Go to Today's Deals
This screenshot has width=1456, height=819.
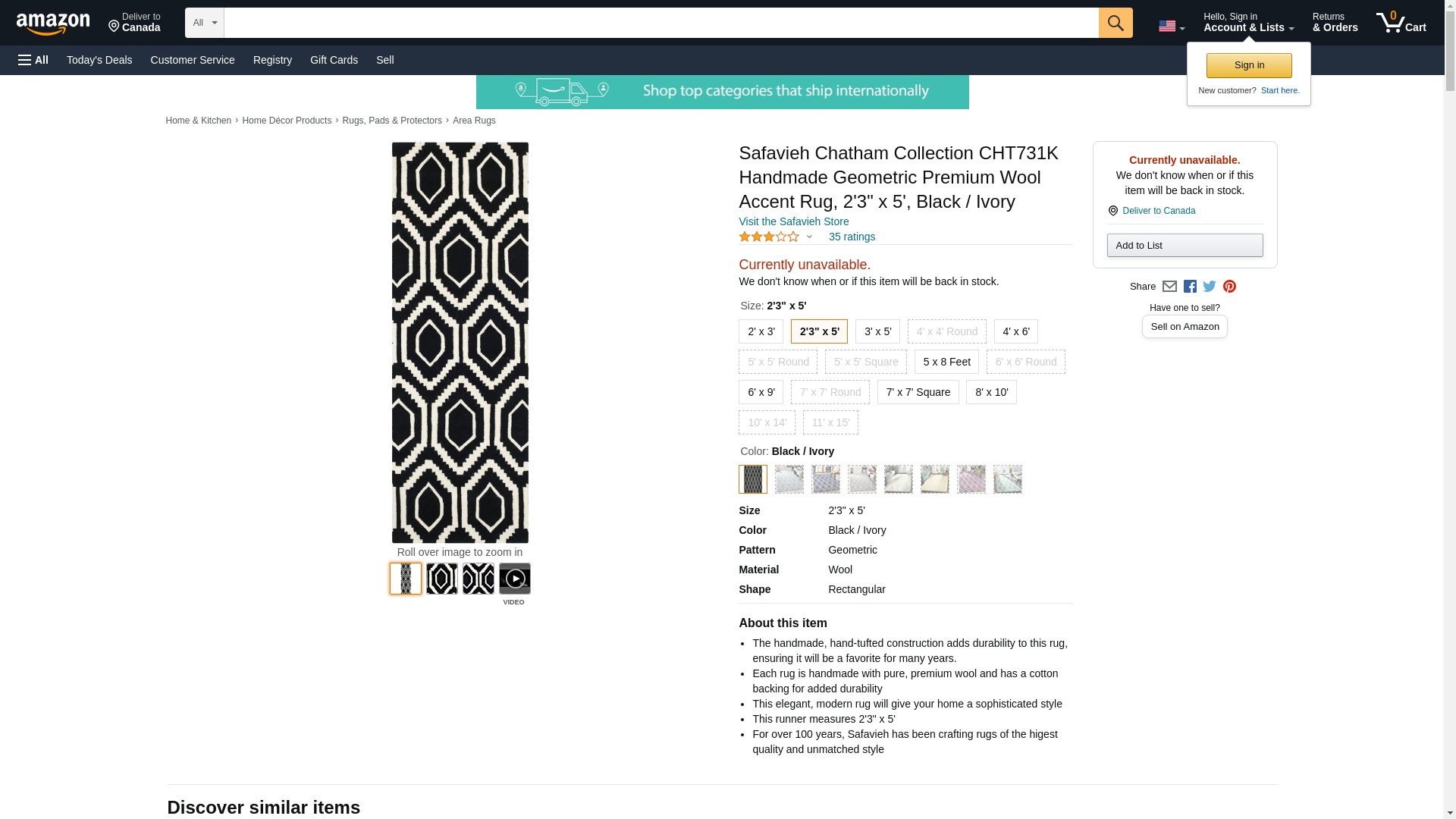[x=99, y=60]
